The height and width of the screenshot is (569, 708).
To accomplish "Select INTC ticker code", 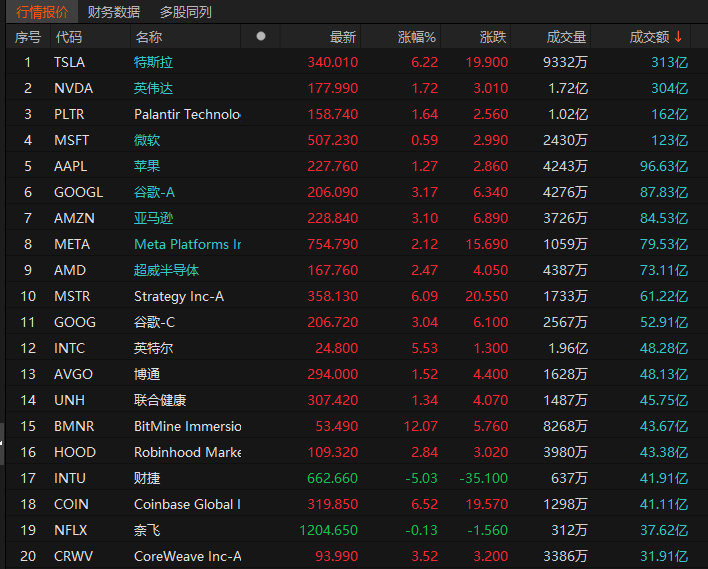I will coord(69,348).
